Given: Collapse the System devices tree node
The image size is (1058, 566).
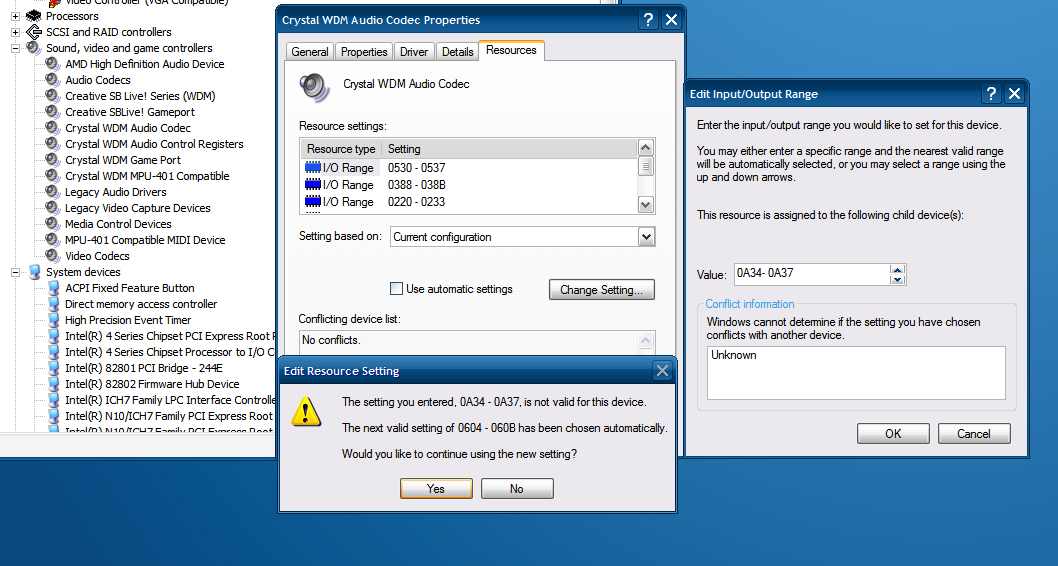Looking at the screenshot, I should [x=16, y=272].
